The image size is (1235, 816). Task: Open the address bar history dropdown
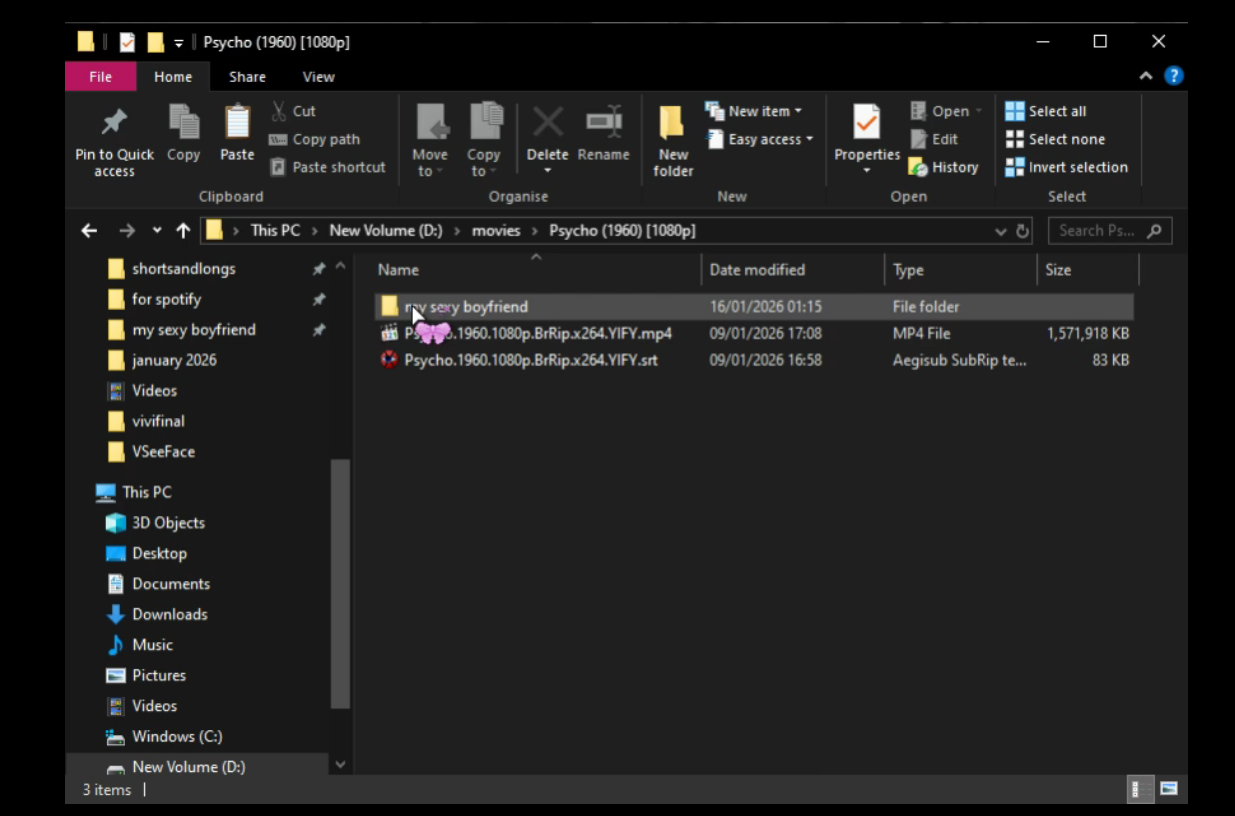tap(1001, 231)
